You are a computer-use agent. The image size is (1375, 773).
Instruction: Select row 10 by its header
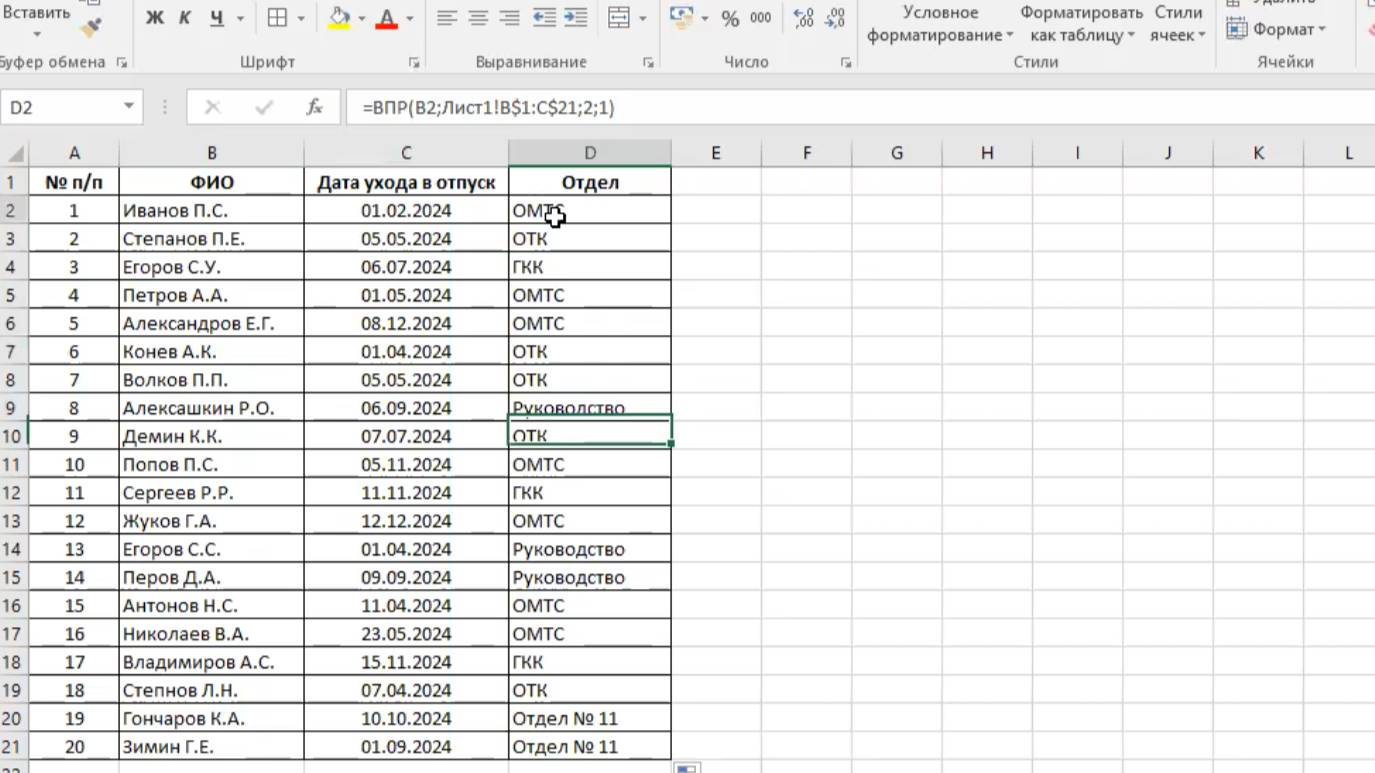(14, 436)
